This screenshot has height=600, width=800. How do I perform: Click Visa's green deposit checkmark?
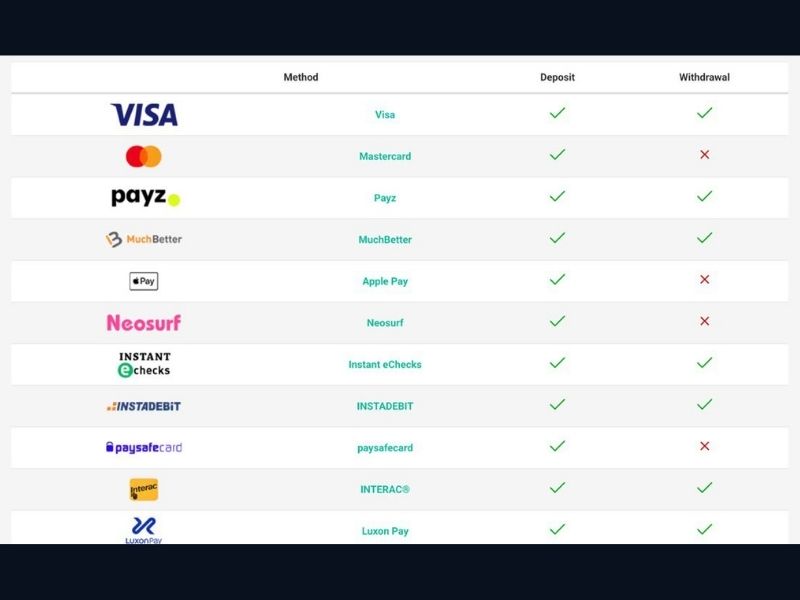click(x=557, y=113)
